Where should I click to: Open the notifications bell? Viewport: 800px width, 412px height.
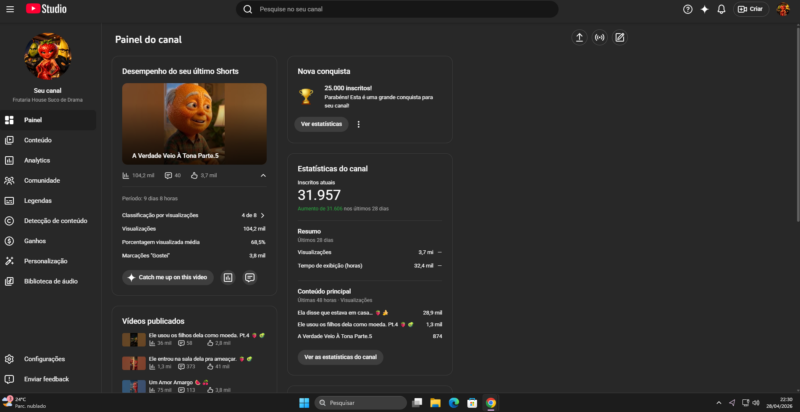pos(721,9)
